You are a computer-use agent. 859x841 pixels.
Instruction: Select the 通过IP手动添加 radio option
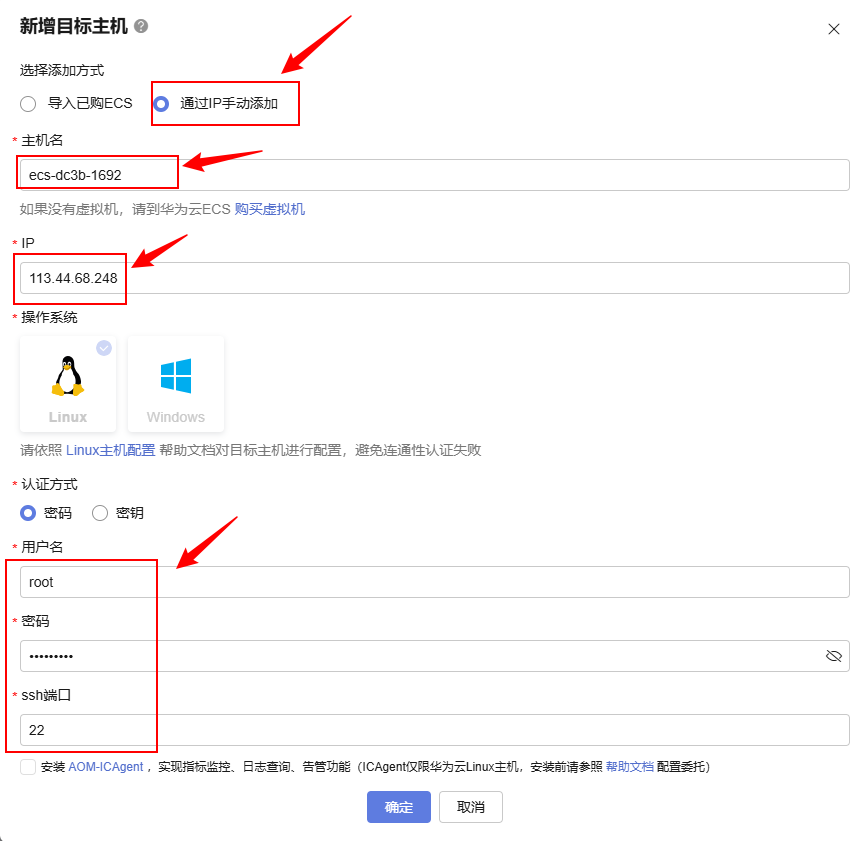pyautogui.click(x=161, y=104)
